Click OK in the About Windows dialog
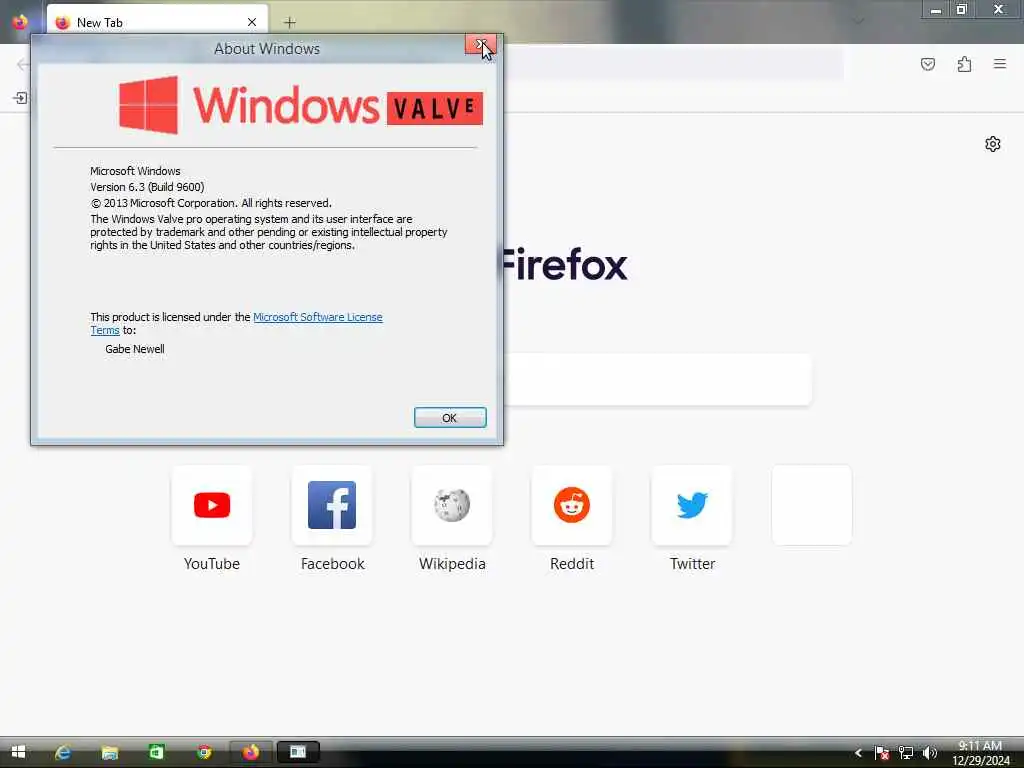Viewport: 1024px width, 768px height. [450, 417]
